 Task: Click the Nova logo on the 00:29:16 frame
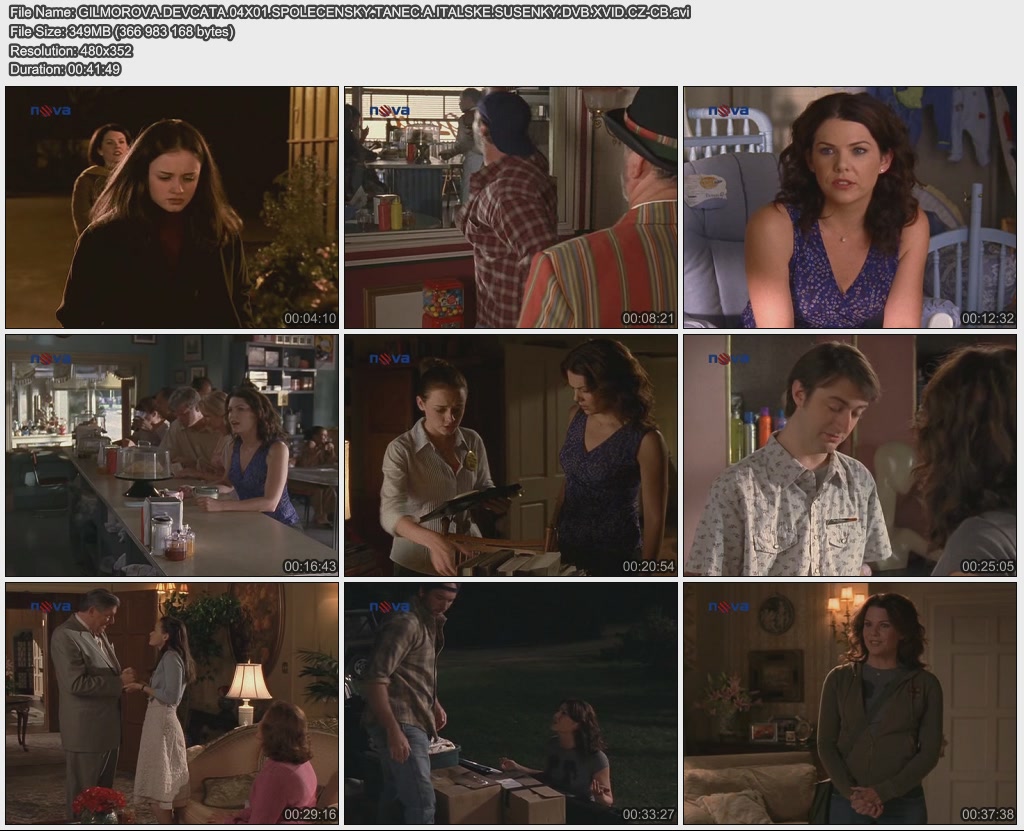pos(51,607)
